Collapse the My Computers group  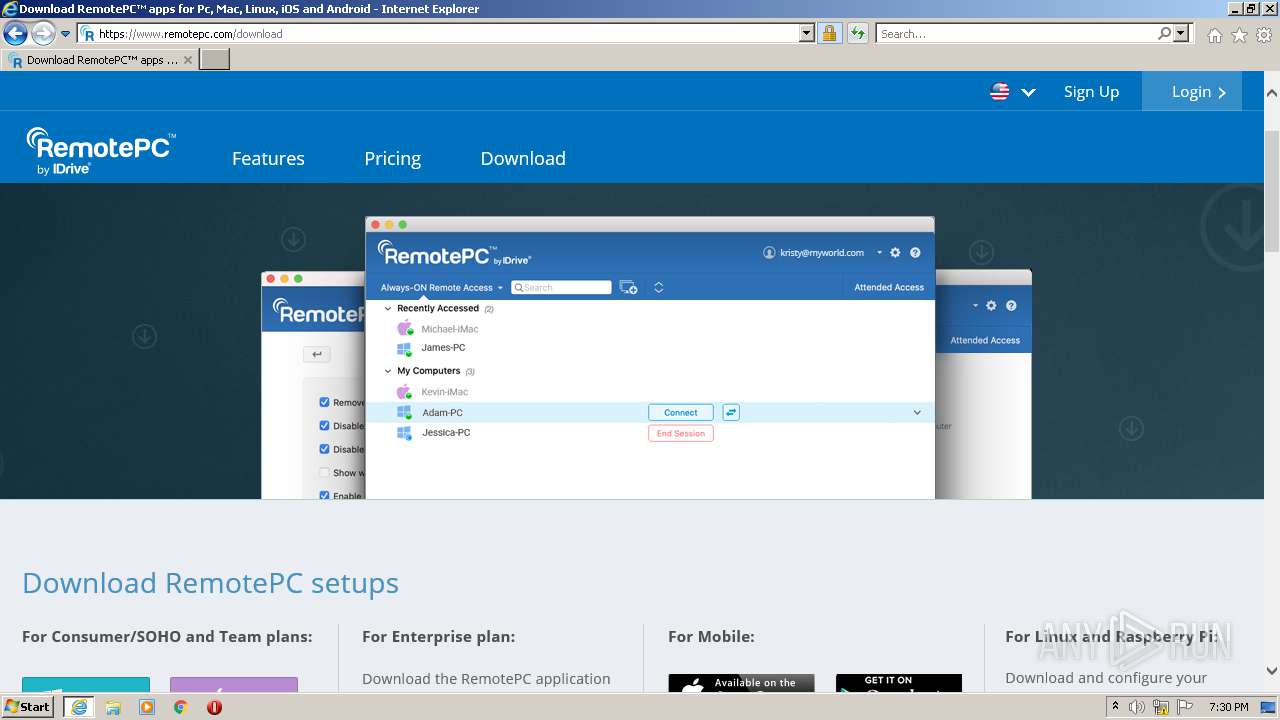click(x=388, y=371)
